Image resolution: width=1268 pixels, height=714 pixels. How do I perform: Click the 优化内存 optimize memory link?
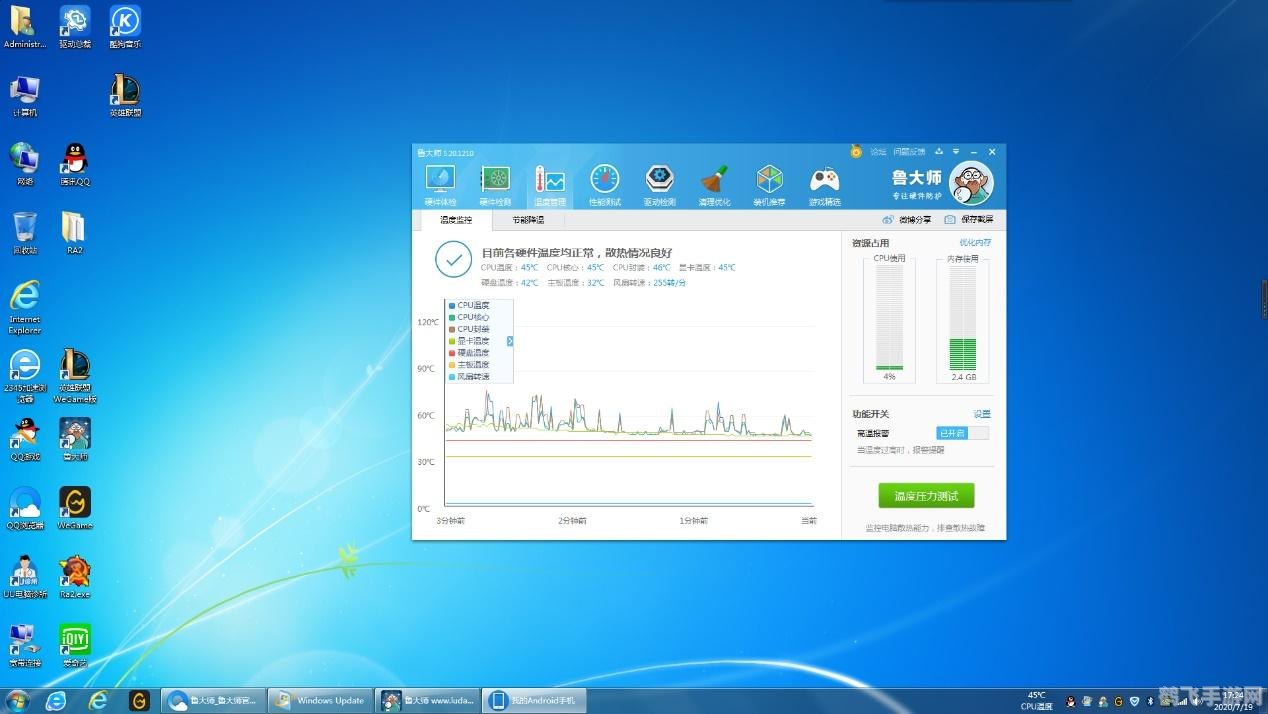[975, 243]
